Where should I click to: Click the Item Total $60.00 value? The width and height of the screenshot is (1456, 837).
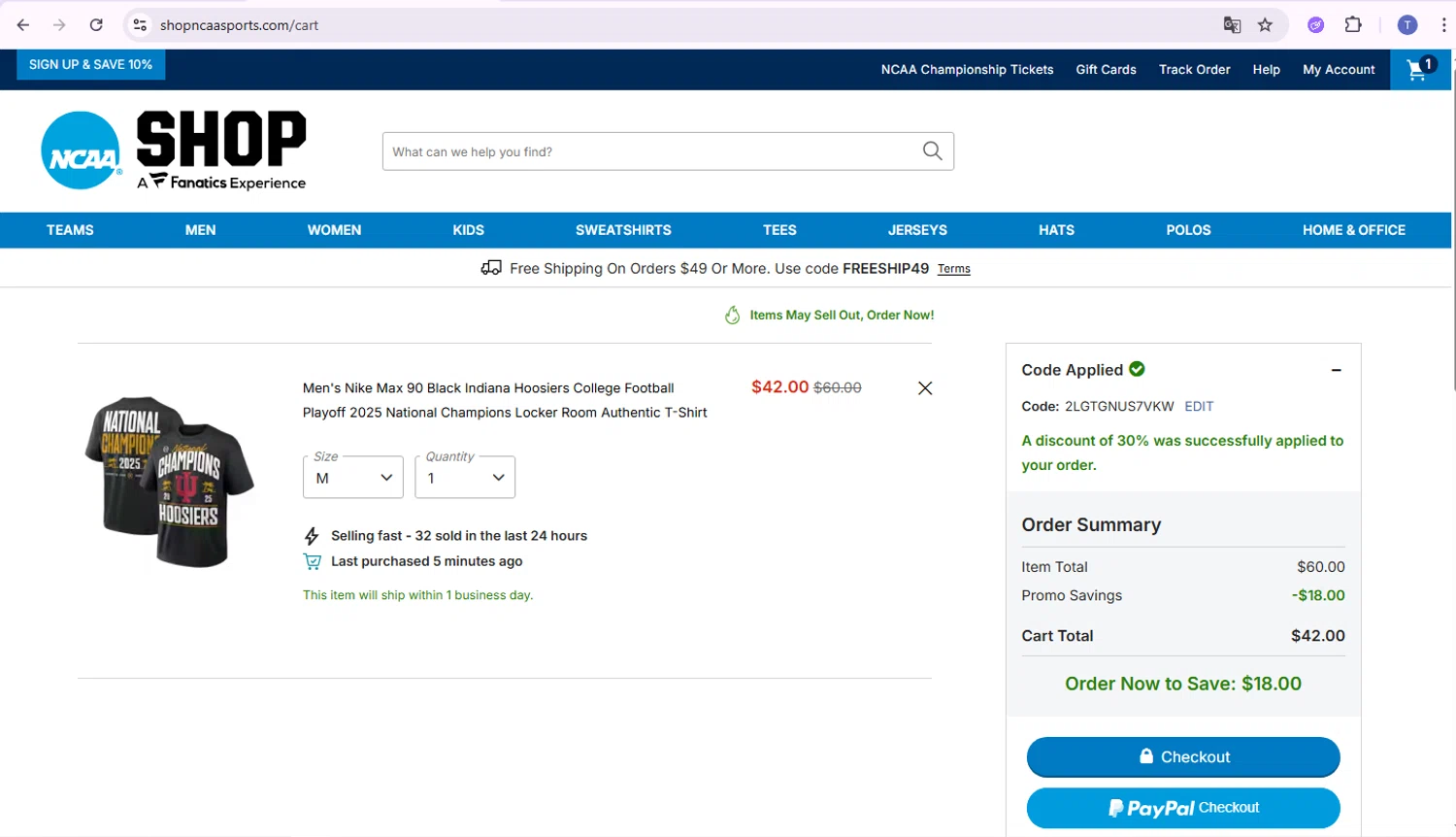(x=1321, y=567)
